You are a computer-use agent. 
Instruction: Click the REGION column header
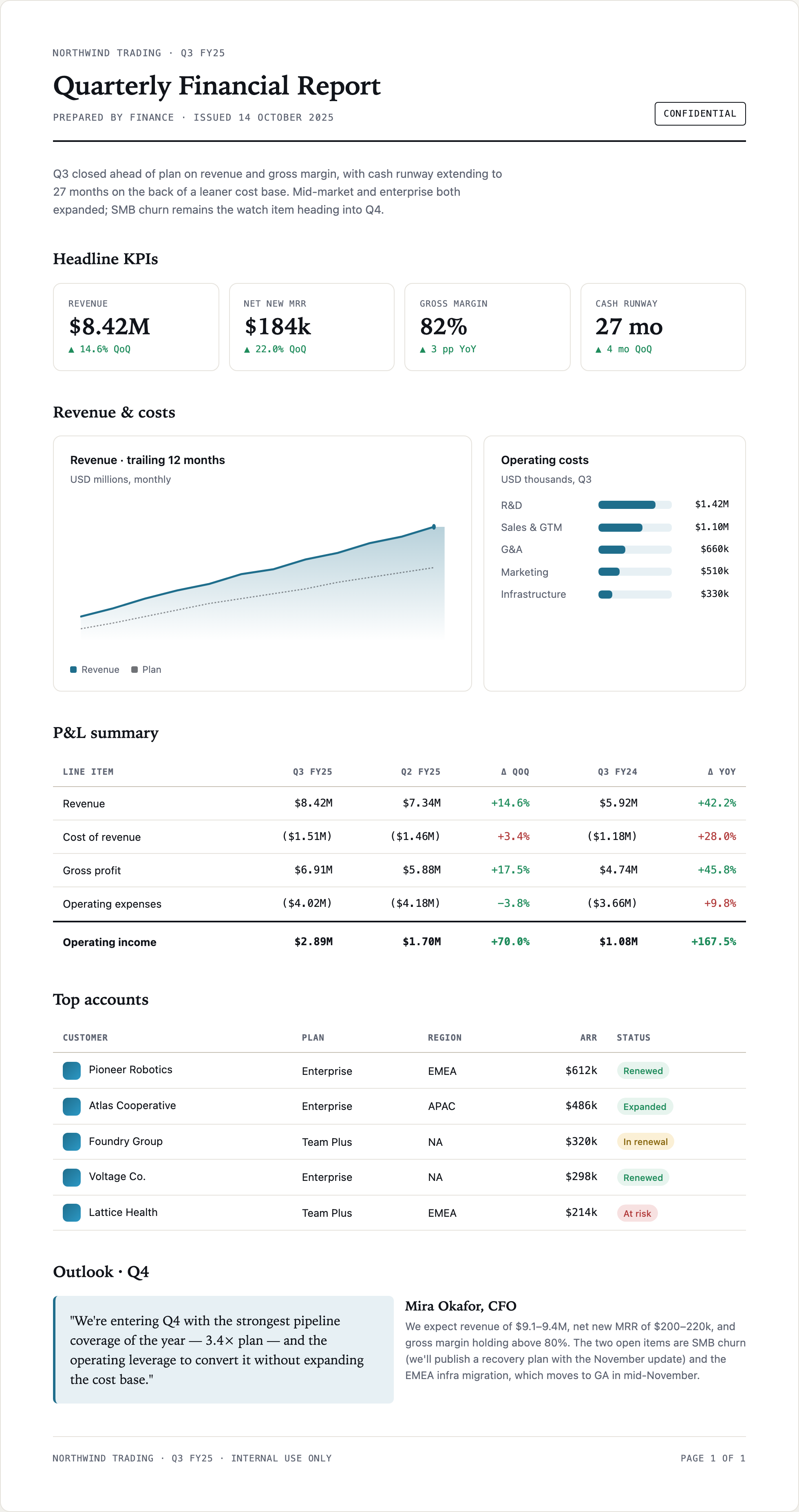pyautogui.click(x=445, y=1038)
